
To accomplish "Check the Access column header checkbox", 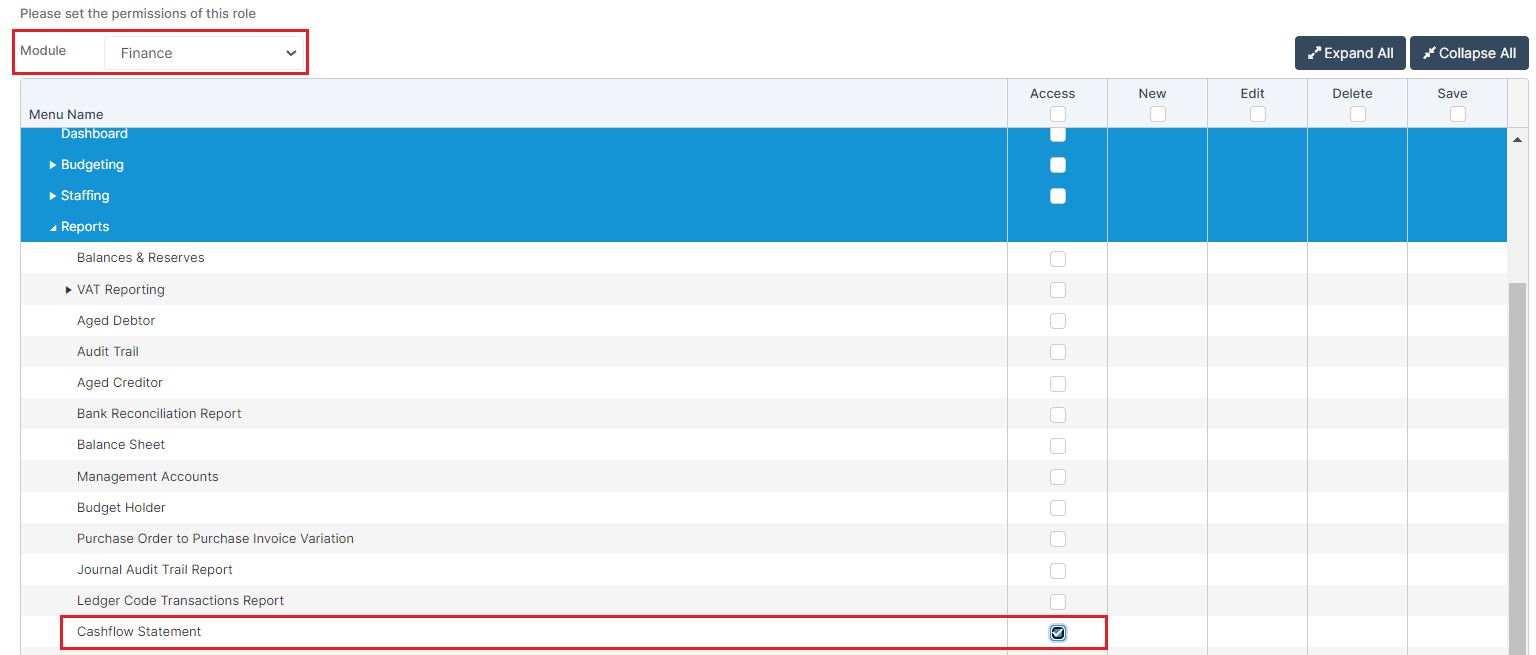I will pos(1058,114).
